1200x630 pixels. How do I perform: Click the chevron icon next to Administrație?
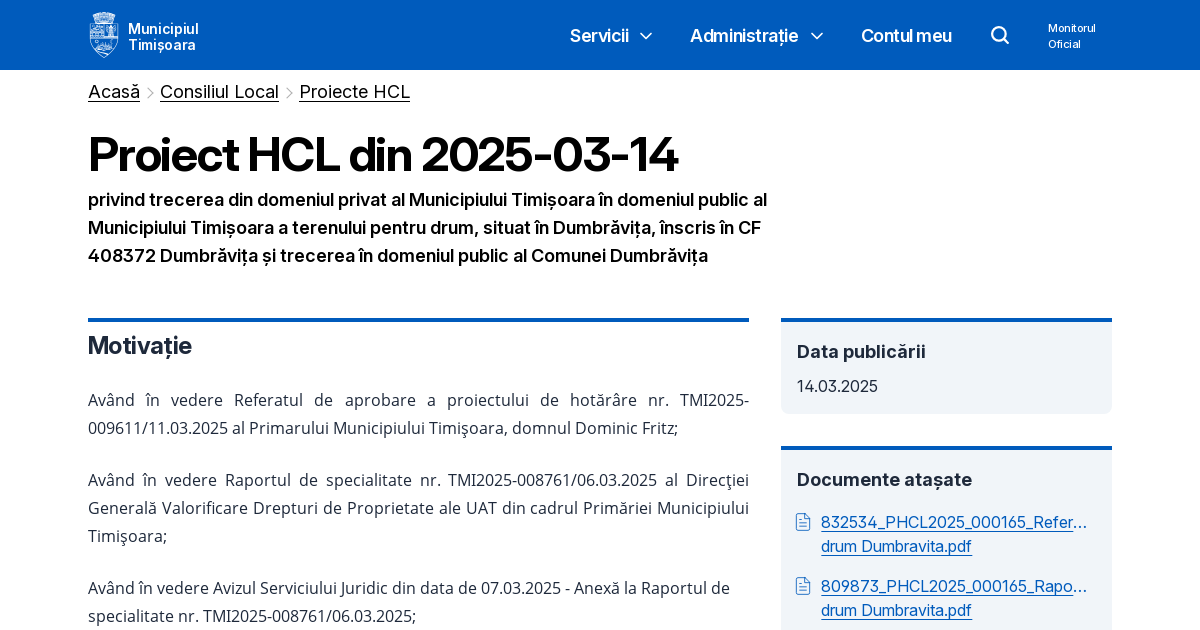click(x=816, y=36)
